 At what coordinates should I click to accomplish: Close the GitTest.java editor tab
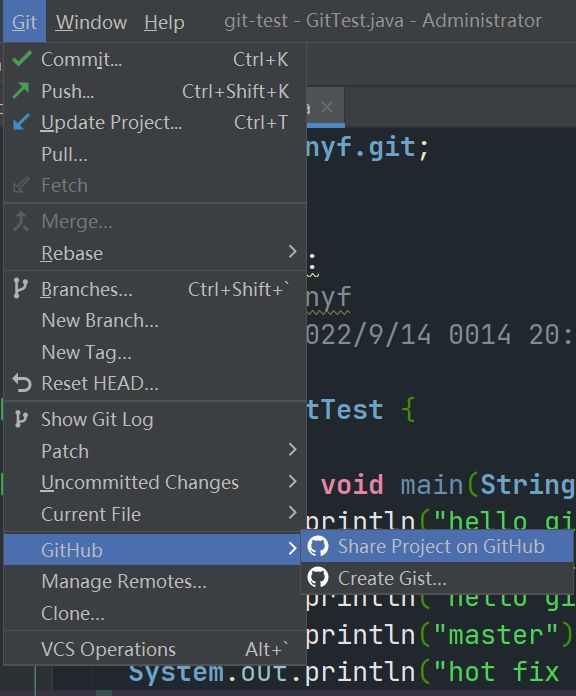click(327, 107)
